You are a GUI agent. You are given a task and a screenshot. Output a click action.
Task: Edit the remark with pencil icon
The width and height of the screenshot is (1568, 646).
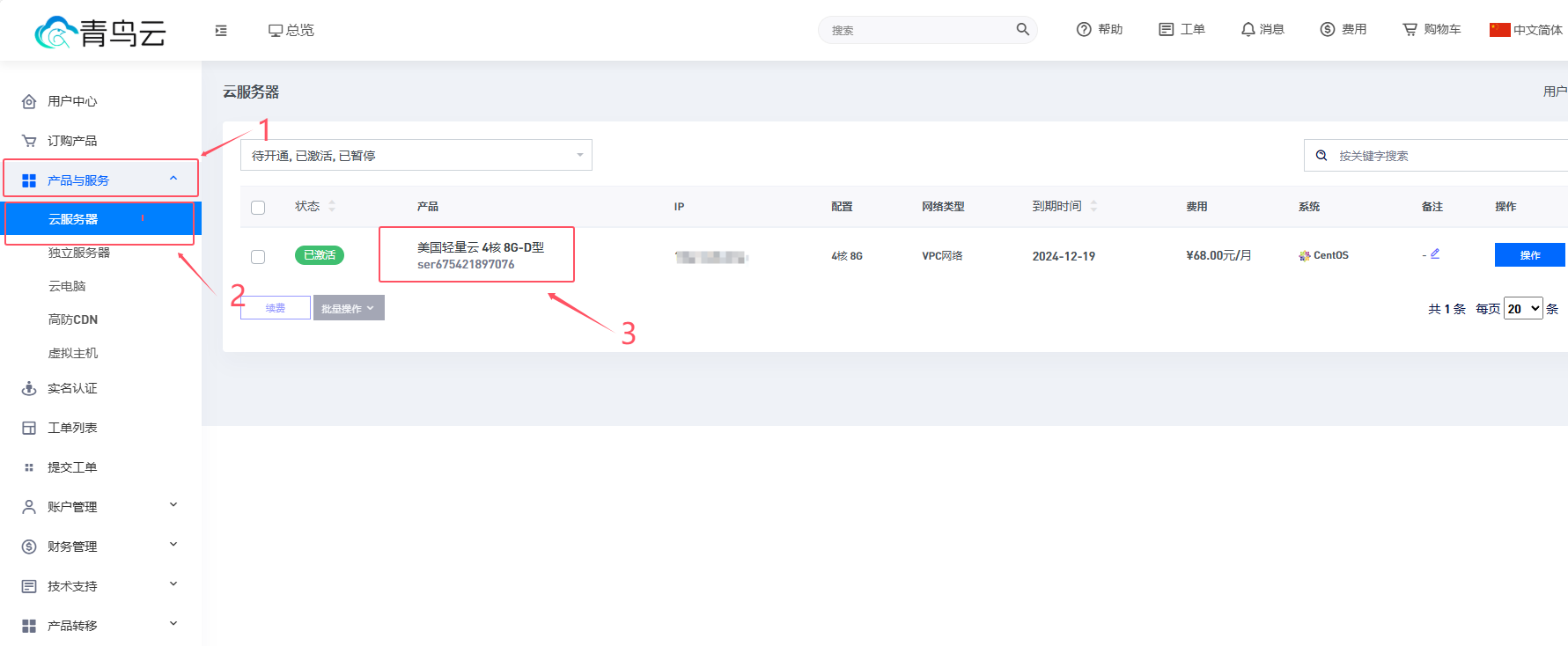(1435, 253)
